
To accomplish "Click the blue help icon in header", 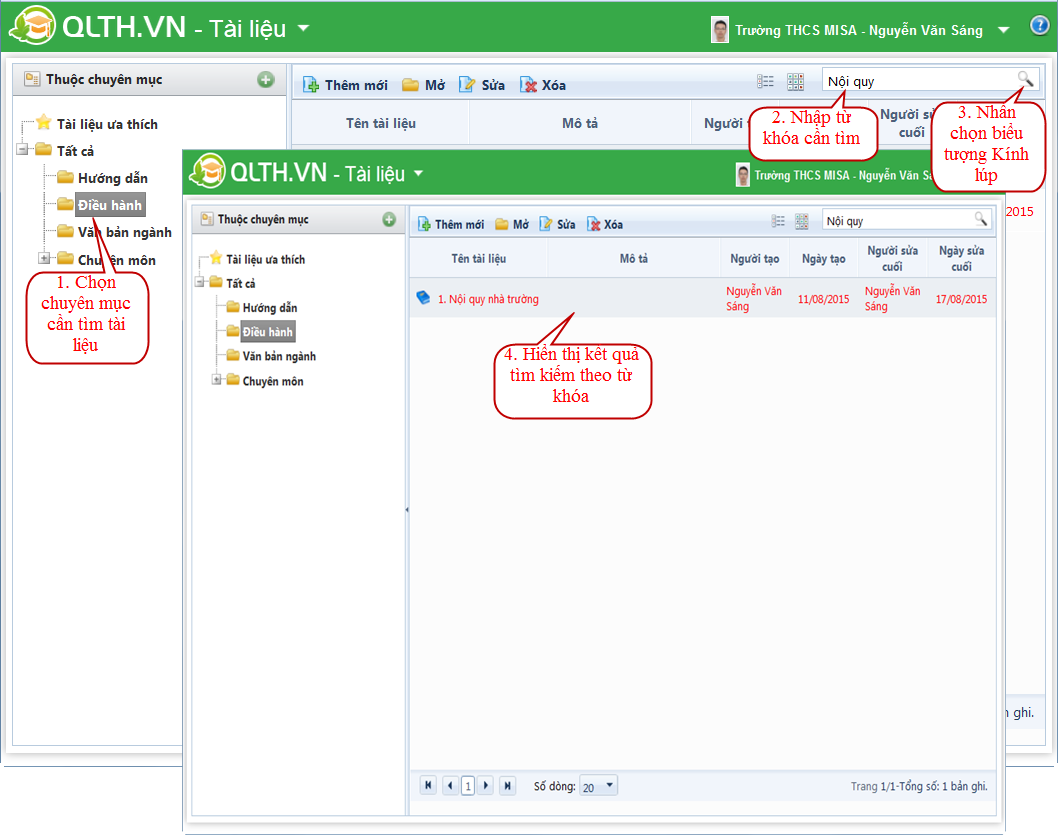I will click(1039, 27).
